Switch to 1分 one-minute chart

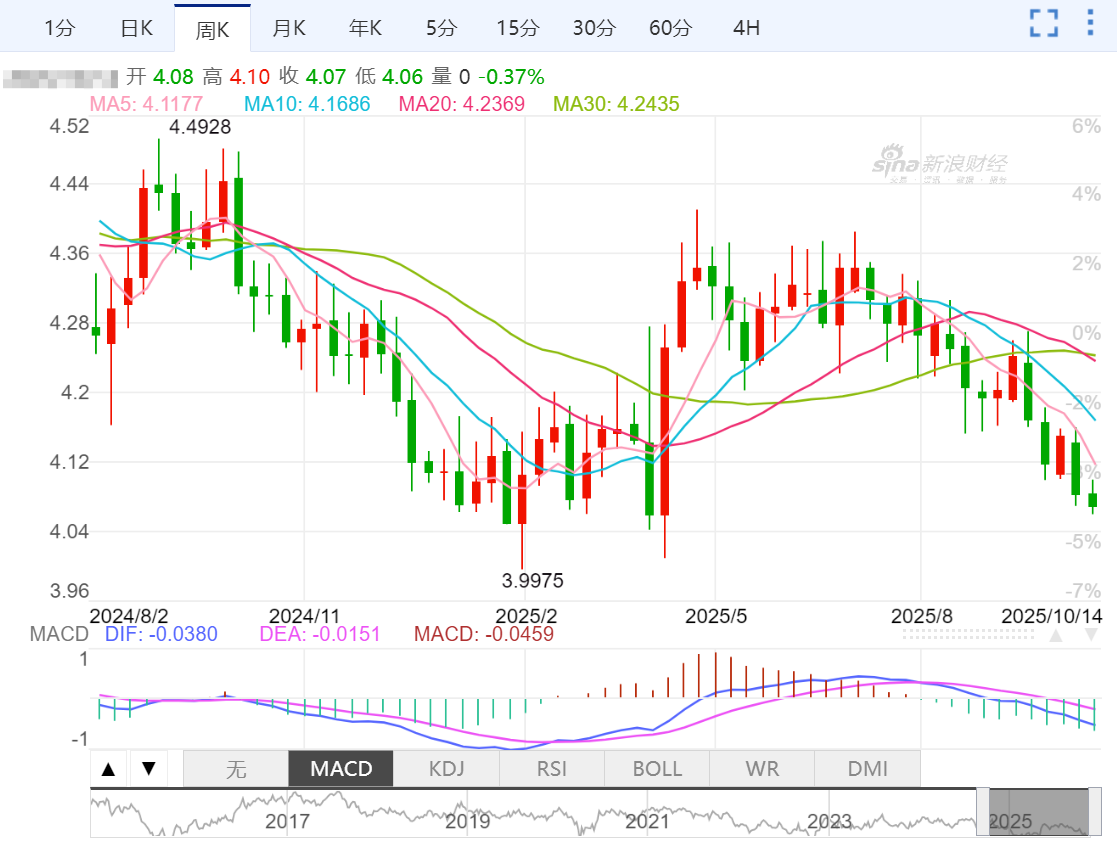click(x=59, y=28)
